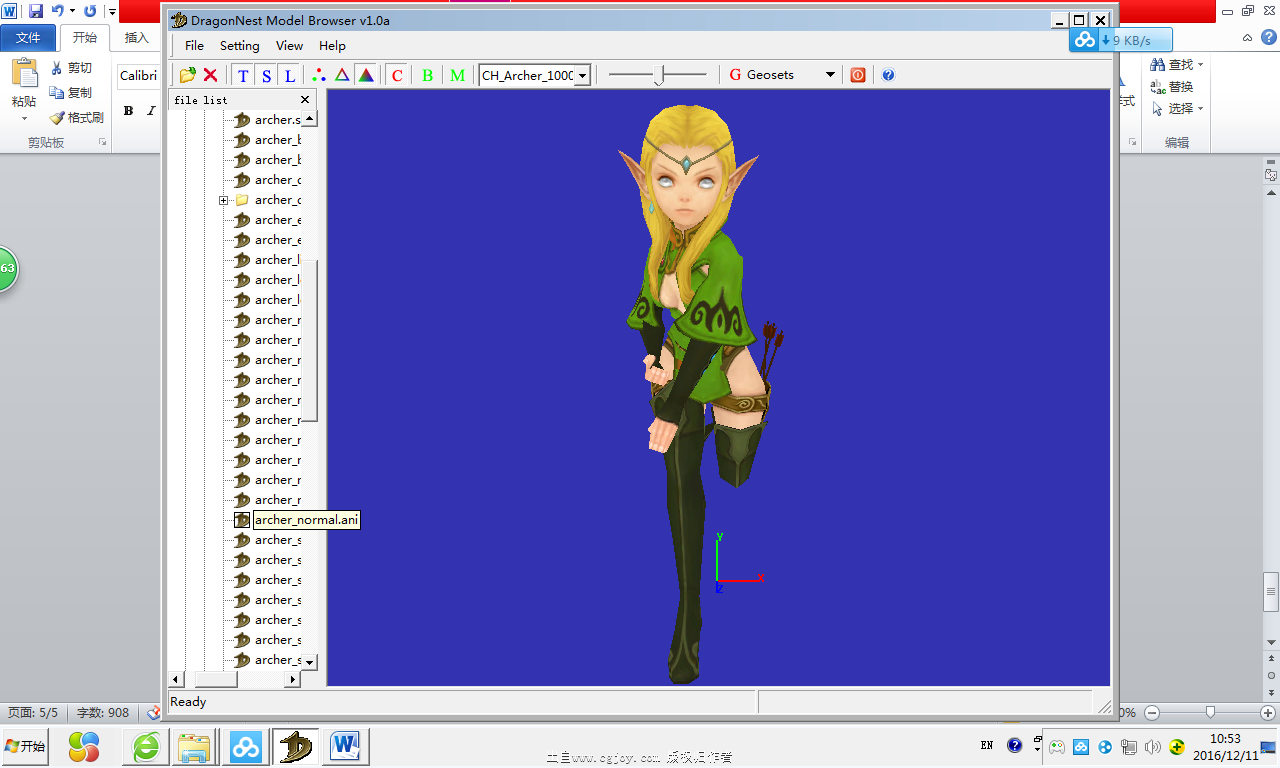Open the DragonNest app on the taskbar
This screenshot has height=768, width=1280.
[x=296, y=746]
